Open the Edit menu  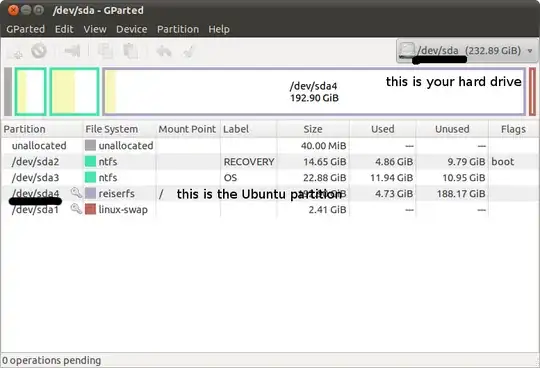(64, 29)
